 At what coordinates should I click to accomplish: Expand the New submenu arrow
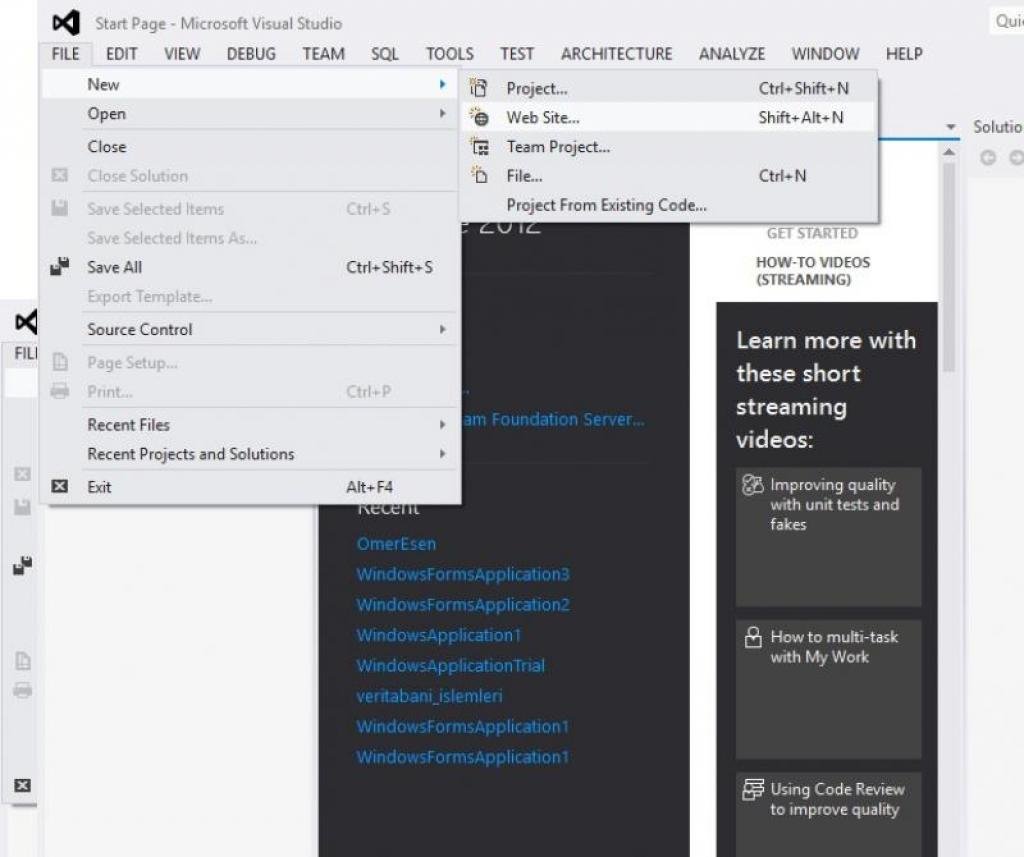pos(443,84)
